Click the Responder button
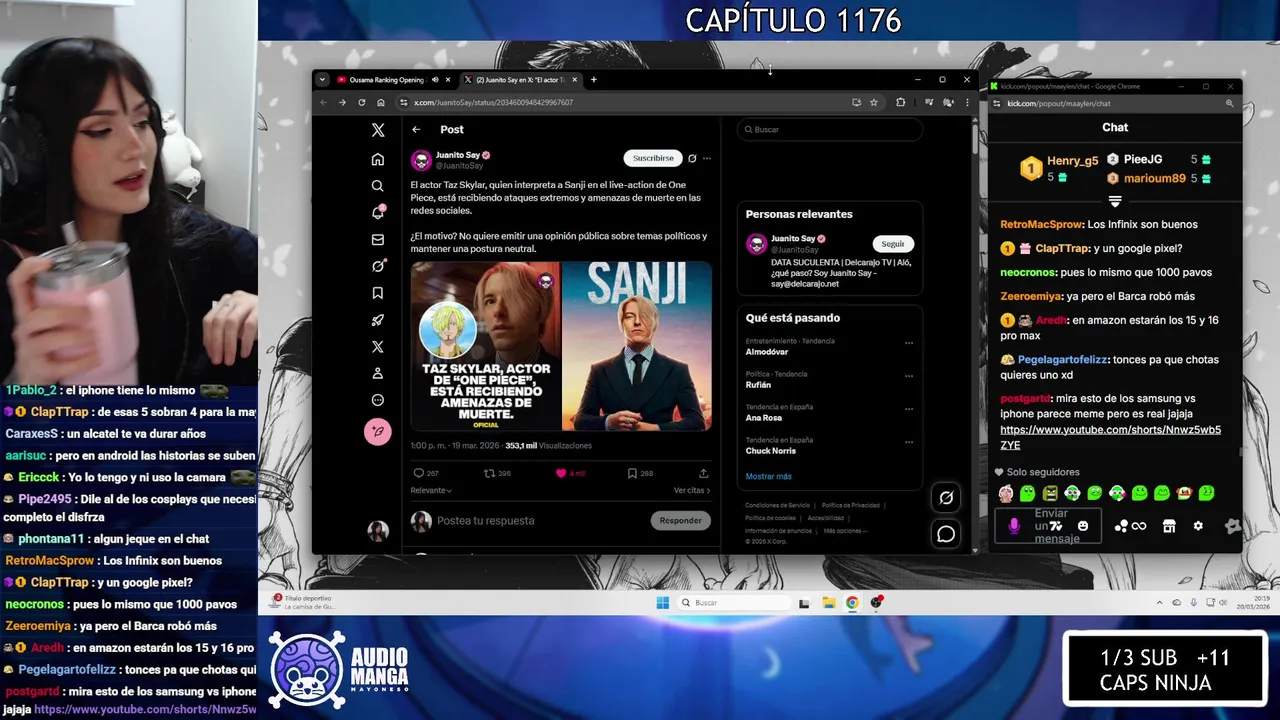The image size is (1280, 720). pos(680,520)
